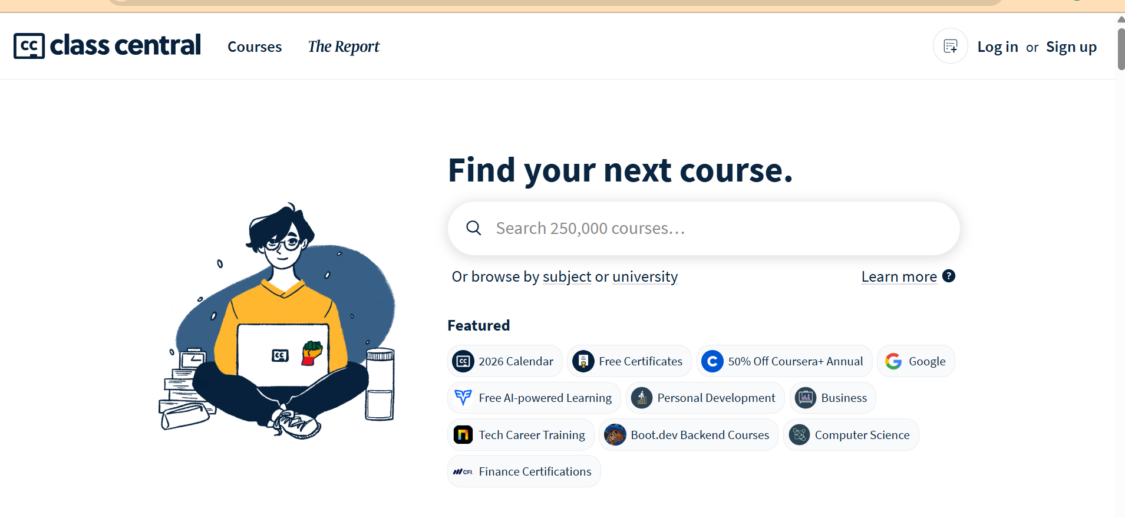Focus the Search 250,000 courses field
The height and width of the screenshot is (518, 1125).
click(x=704, y=228)
